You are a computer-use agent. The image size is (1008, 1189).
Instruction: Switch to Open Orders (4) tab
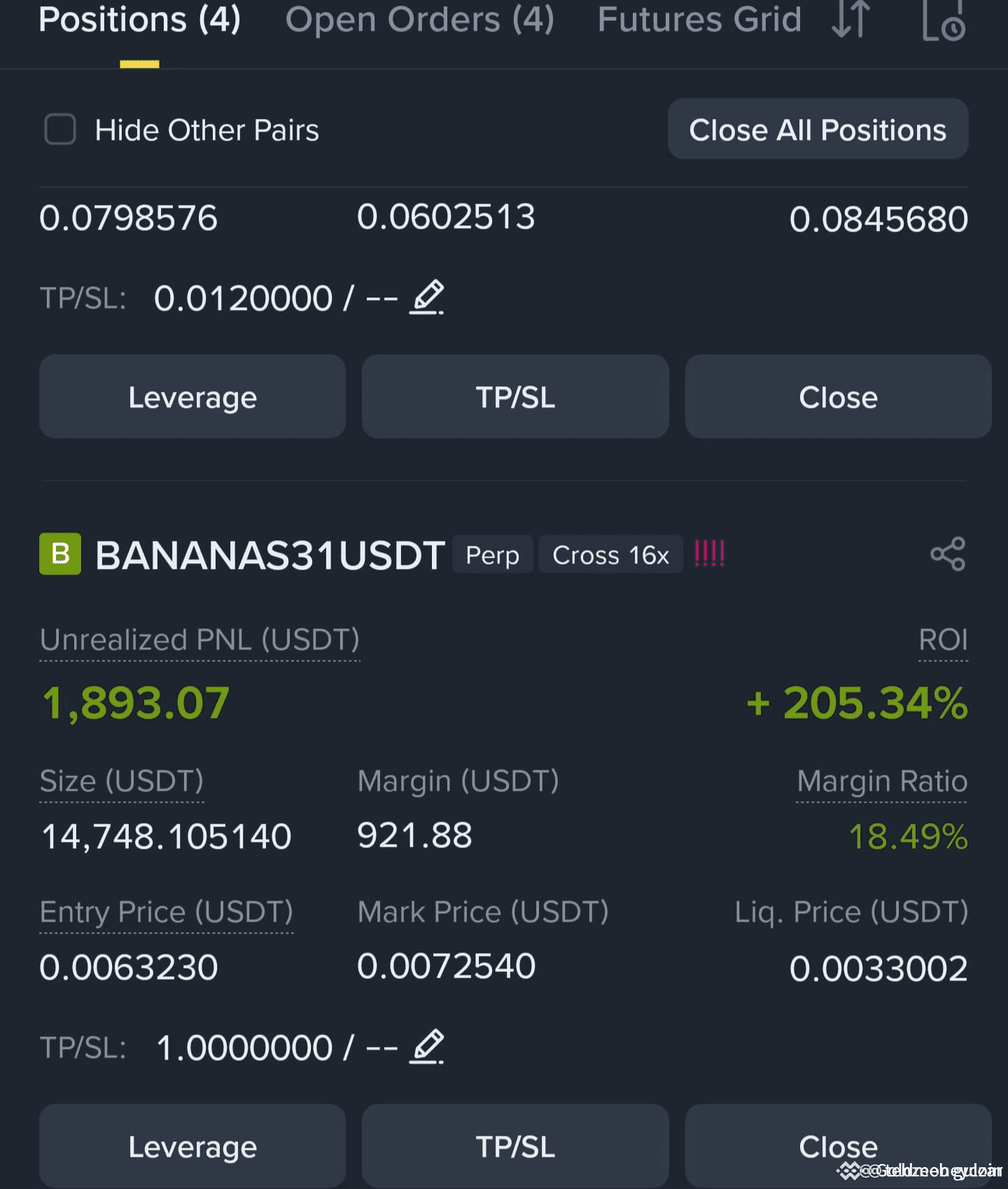(419, 20)
